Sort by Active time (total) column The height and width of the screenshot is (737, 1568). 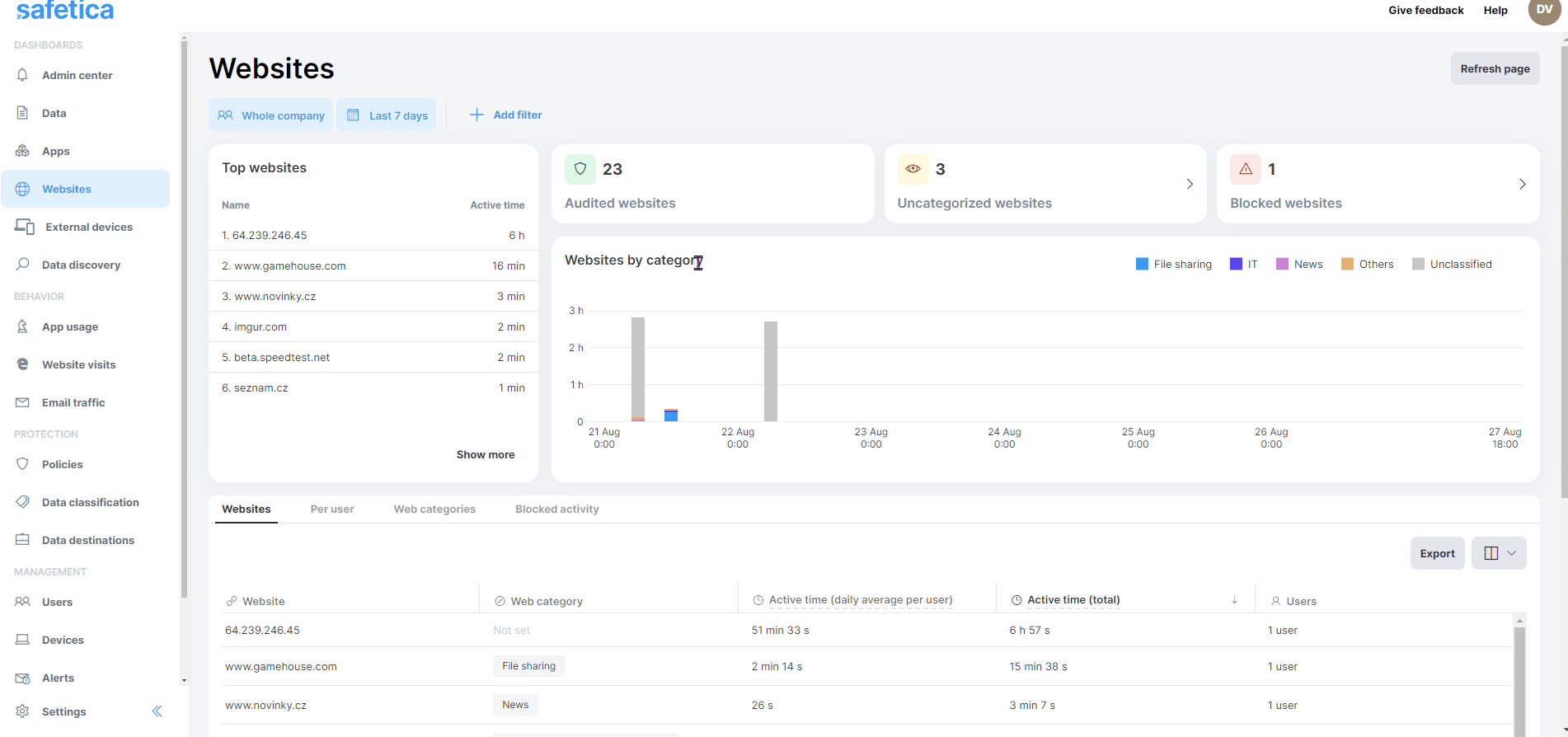pos(1073,600)
